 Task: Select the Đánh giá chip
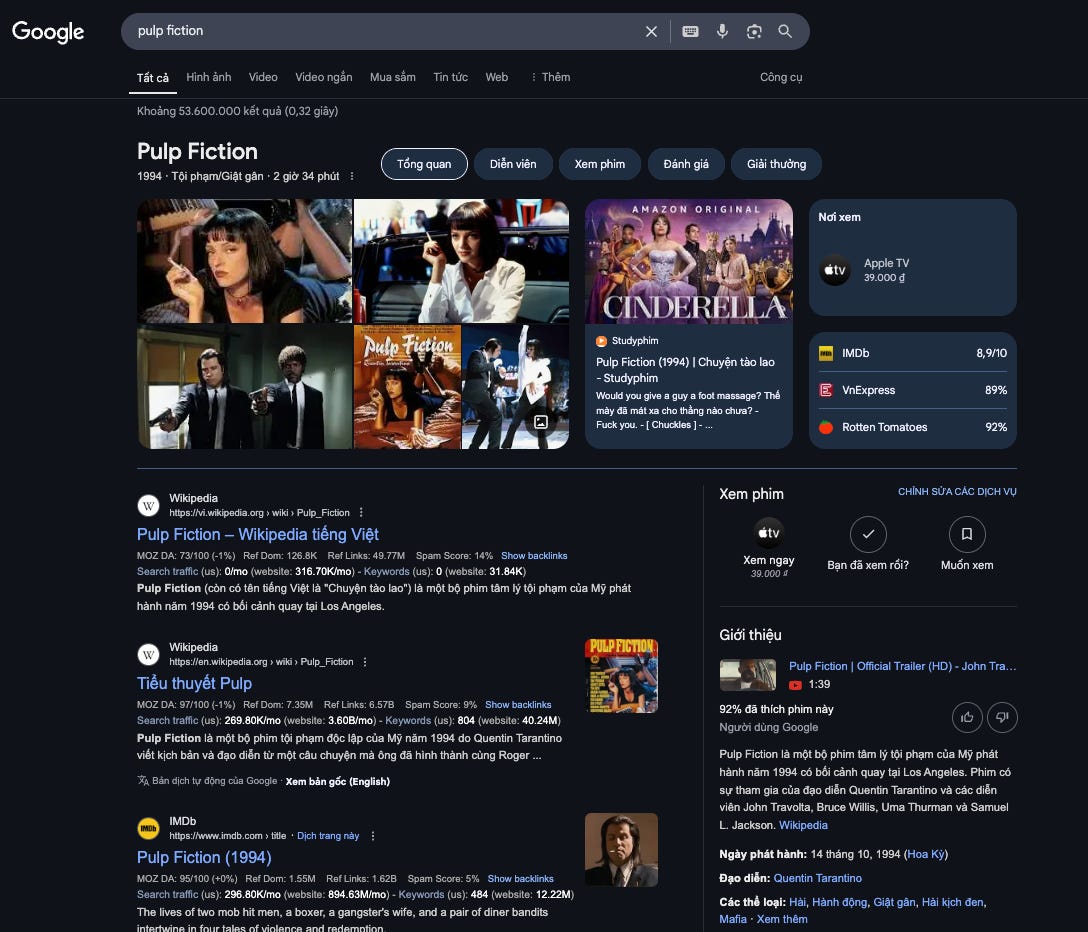coord(686,164)
